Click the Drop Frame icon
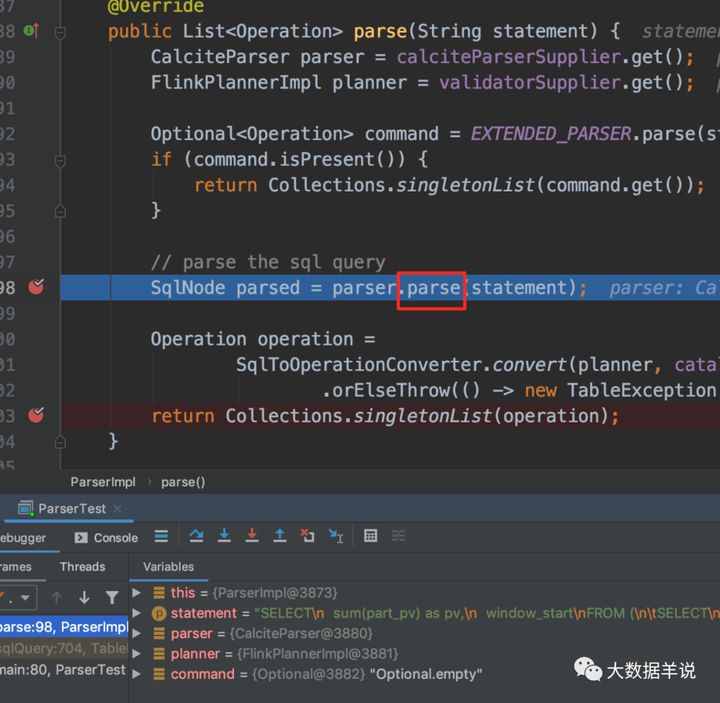This screenshot has height=703, width=720. point(307,536)
